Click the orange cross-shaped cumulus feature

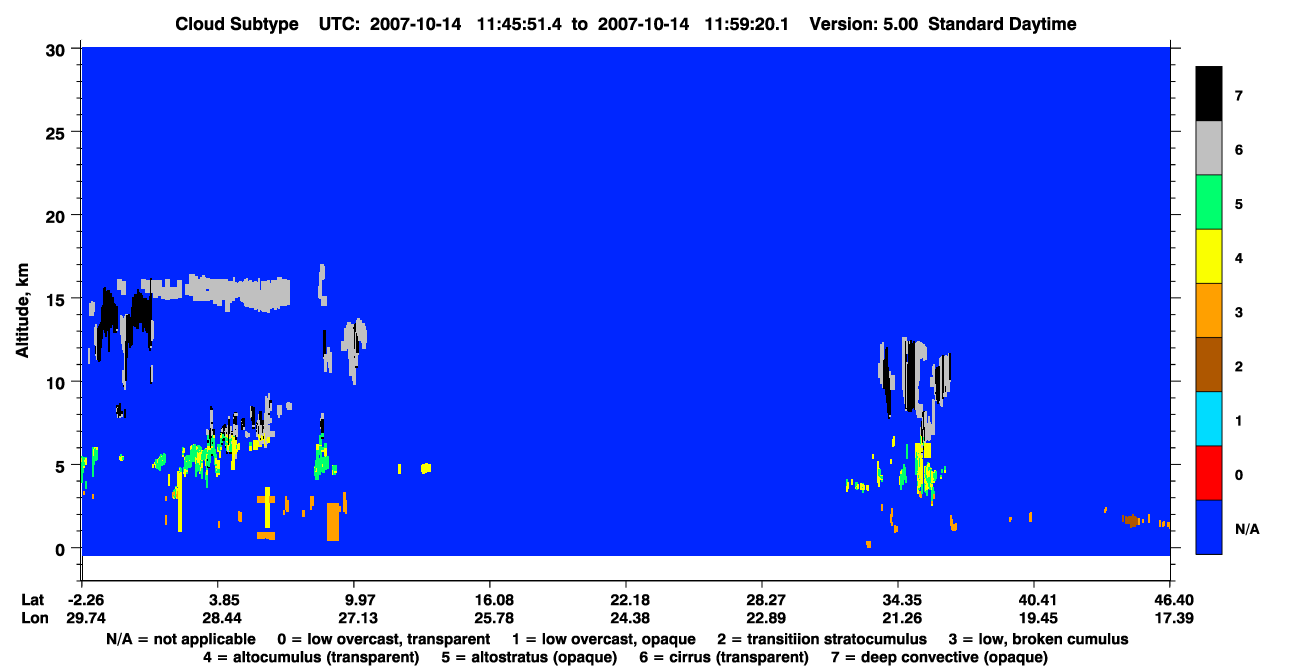coord(266,513)
